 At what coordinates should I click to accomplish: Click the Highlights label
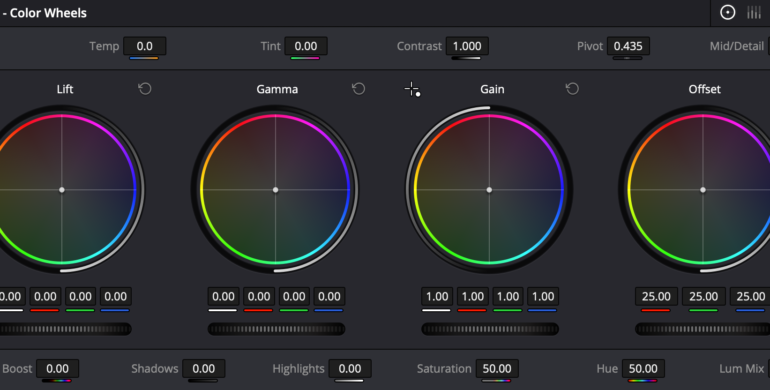point(299,369)
